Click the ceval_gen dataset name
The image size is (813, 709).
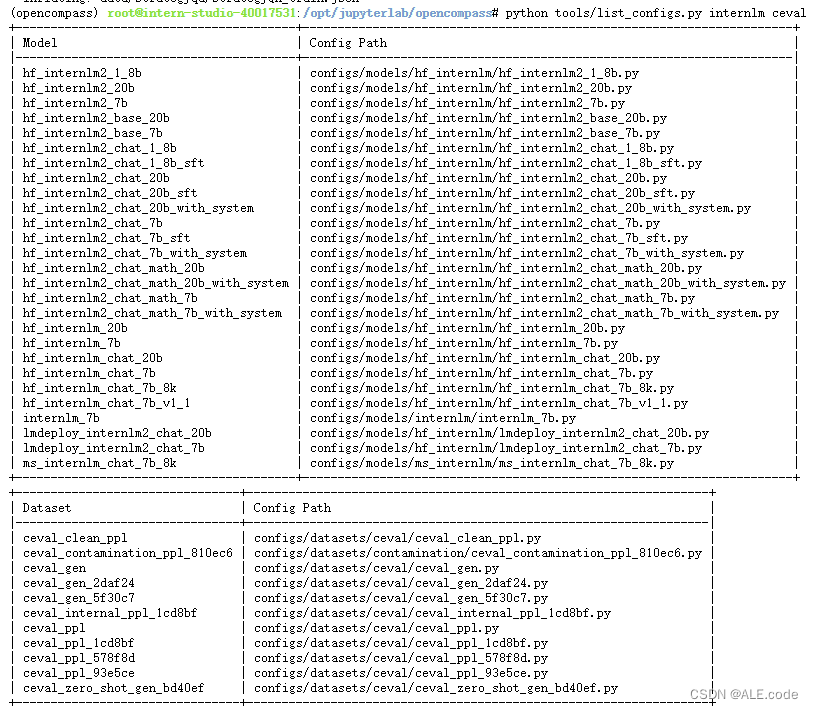(54, 569)
